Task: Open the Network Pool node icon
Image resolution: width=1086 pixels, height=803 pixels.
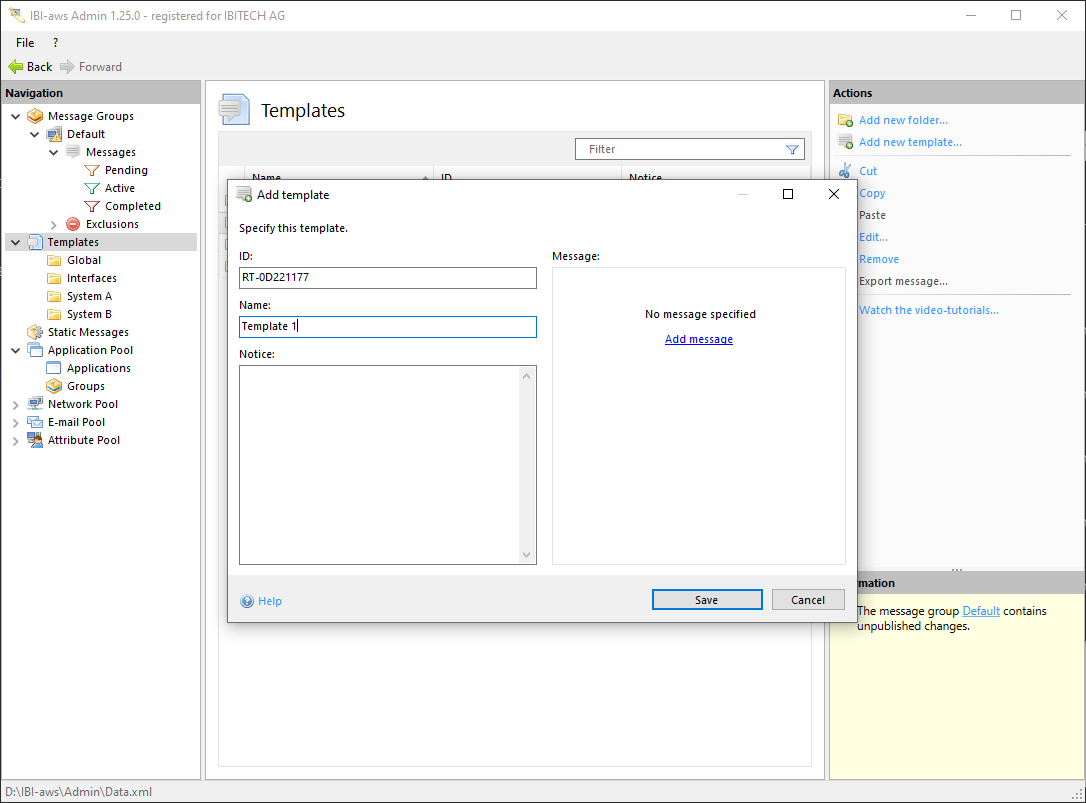Action: (35, 404)
